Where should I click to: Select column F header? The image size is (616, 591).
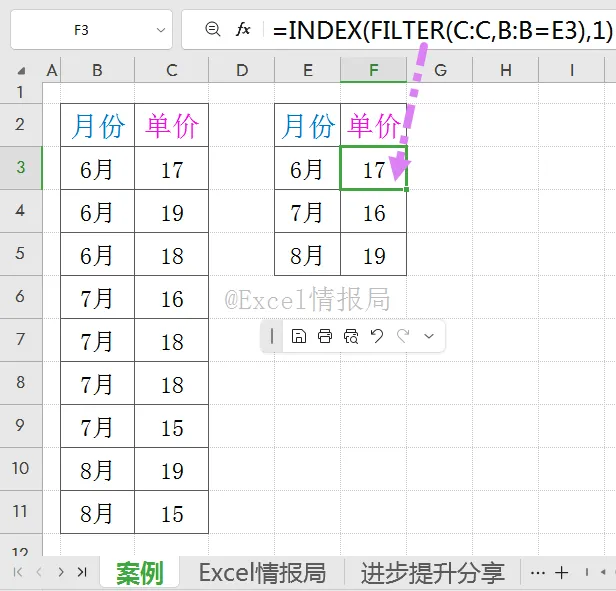point(374,70)
